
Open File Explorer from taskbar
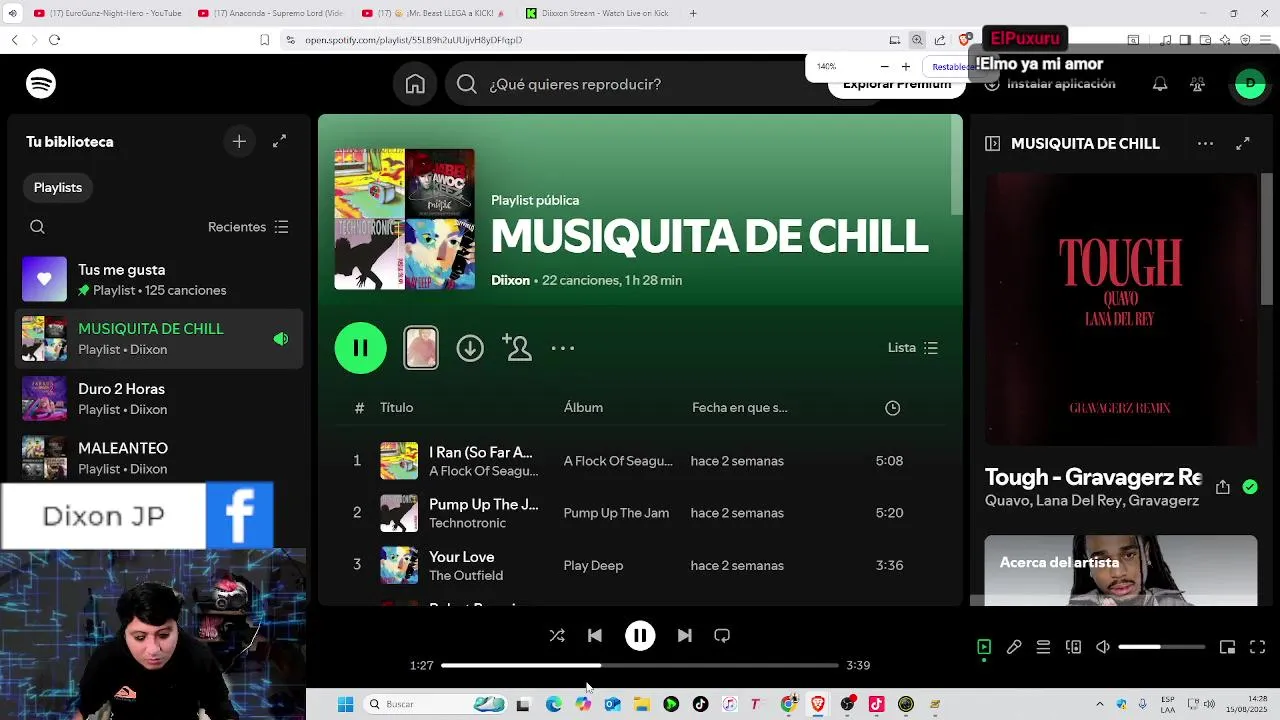(x=642, y=704)
